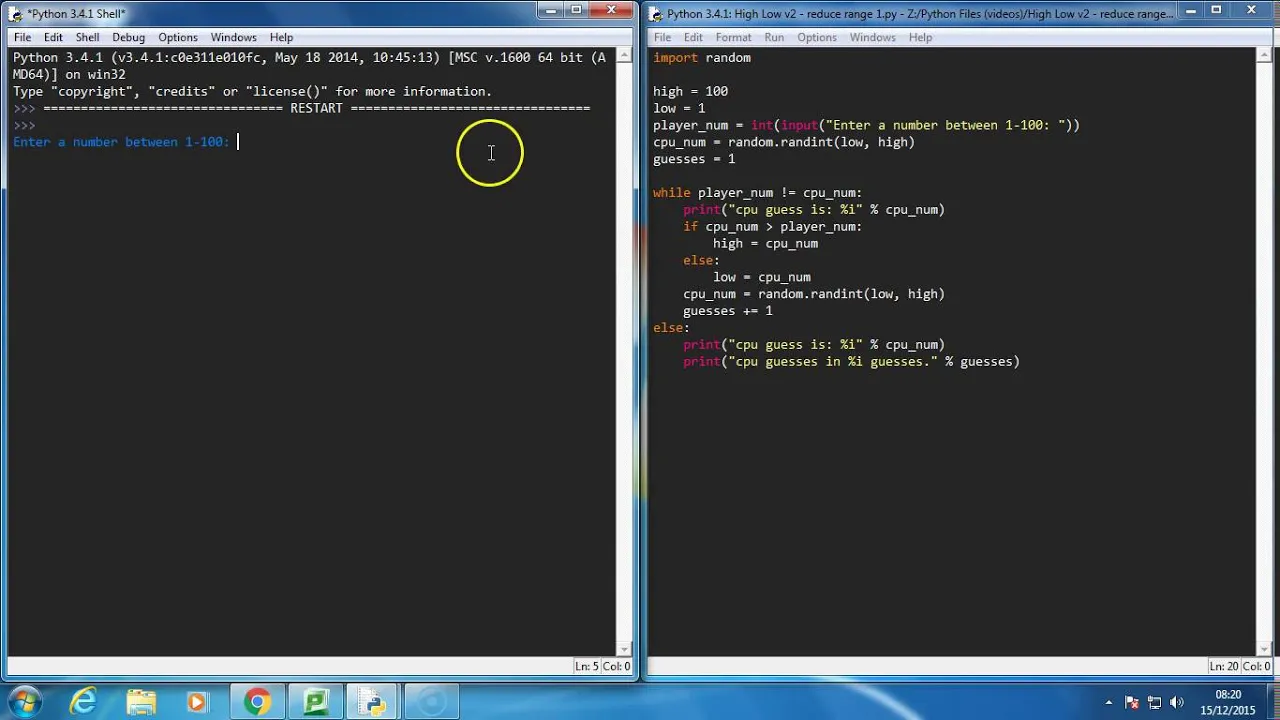The height and width of the screenshot is (720, 1280).
Task: Click "while player_num != cpu_num:" line
Action: click(757, 192)
